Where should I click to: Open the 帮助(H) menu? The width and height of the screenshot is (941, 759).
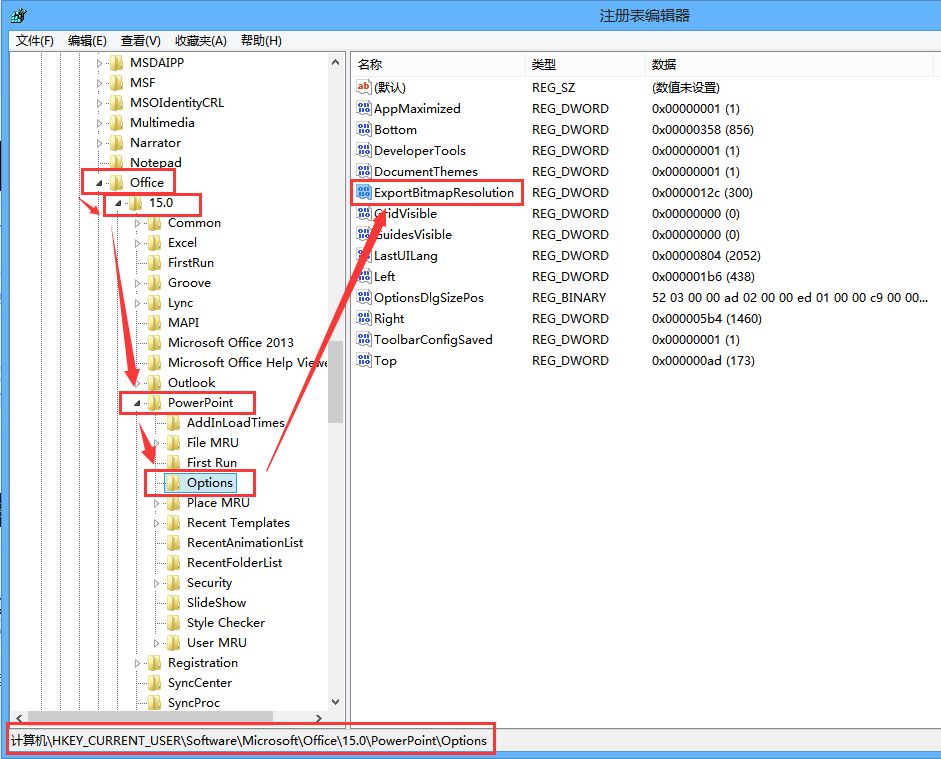[261, 41]
